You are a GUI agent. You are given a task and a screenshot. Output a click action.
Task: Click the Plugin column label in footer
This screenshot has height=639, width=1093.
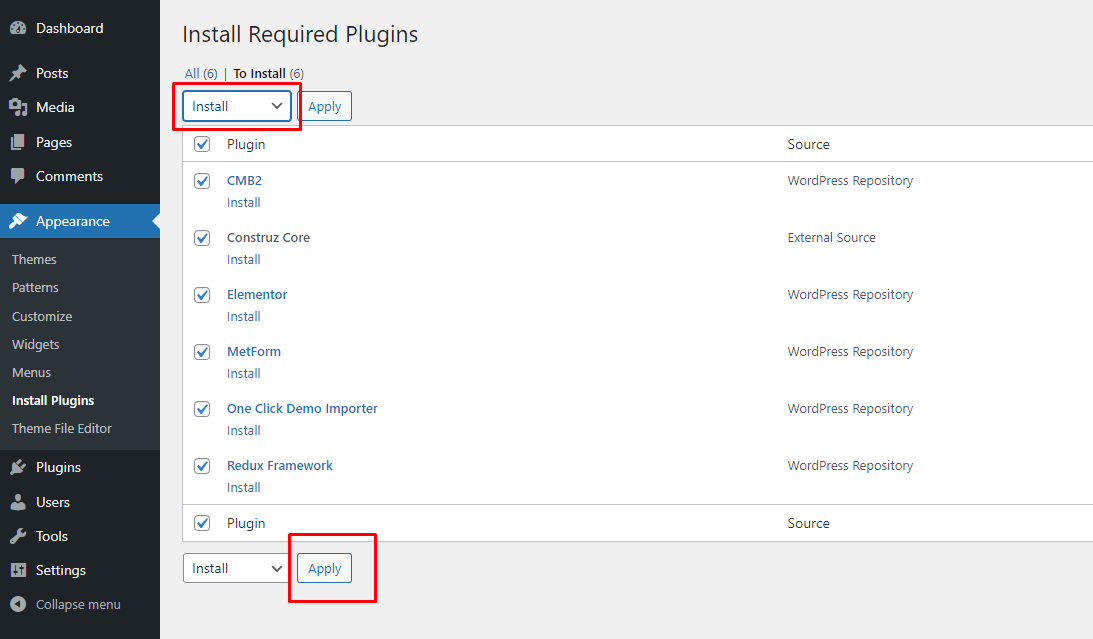(x=246, y=523)
